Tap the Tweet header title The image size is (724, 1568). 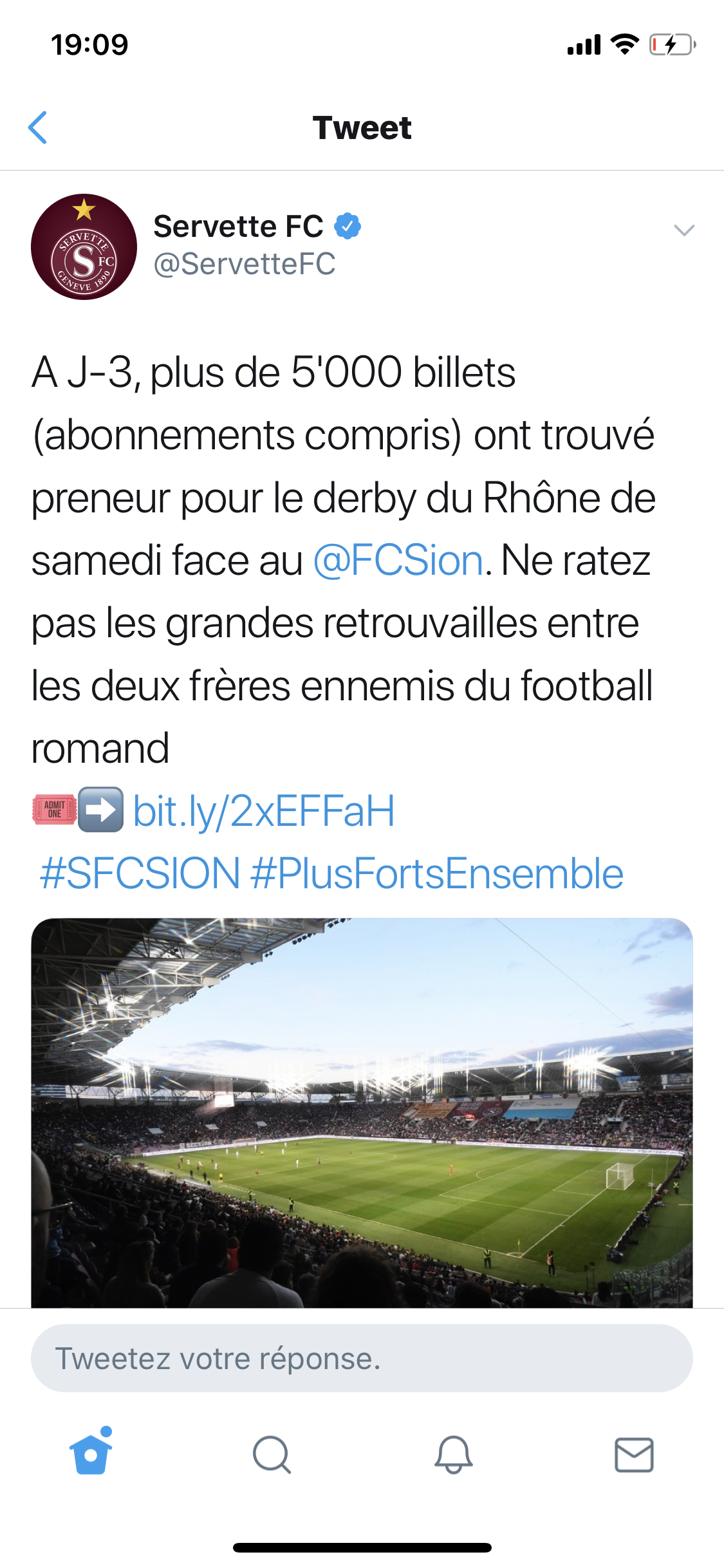point(362,127)
